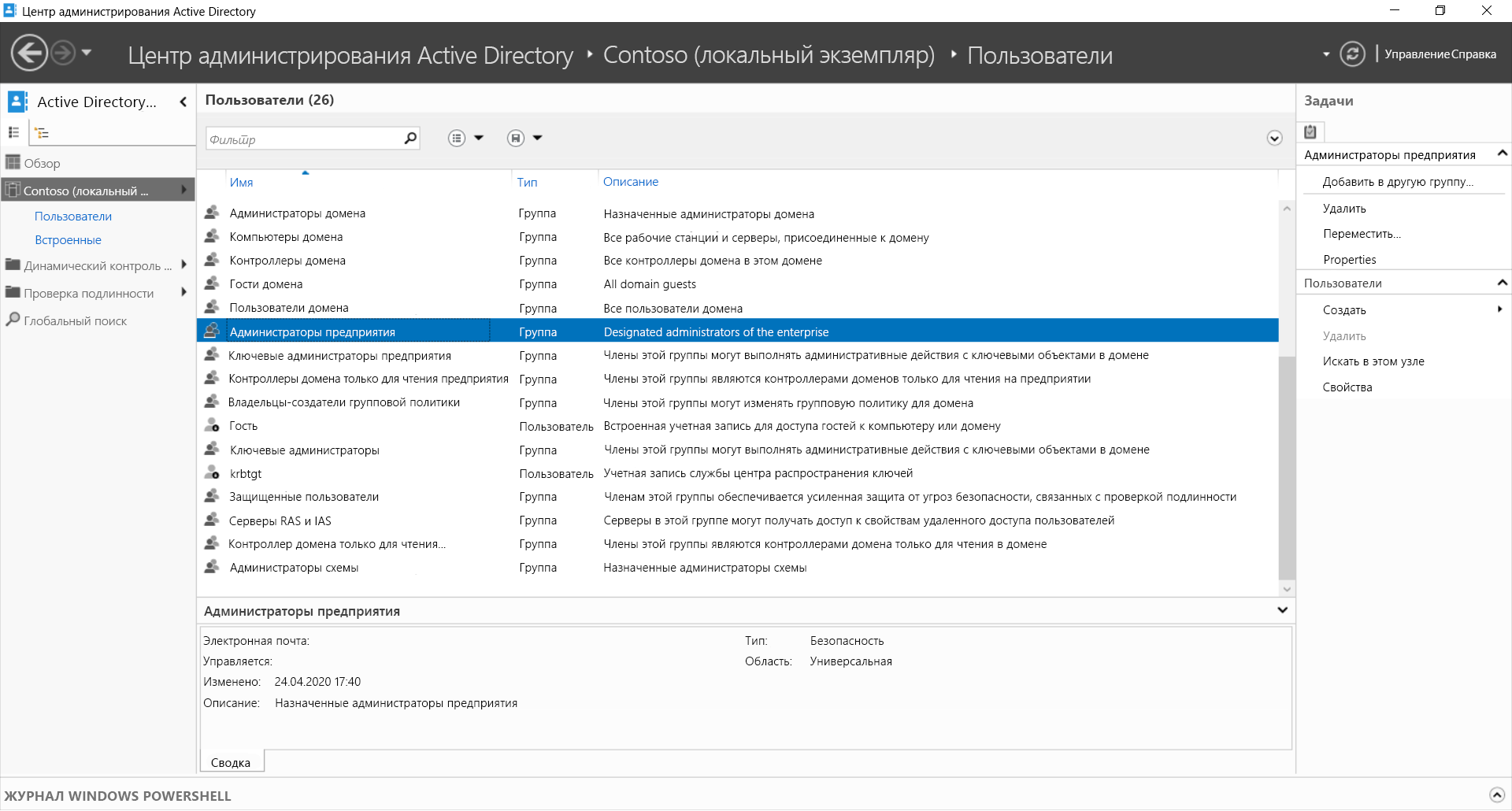The height and width of the screenshot is (811, 1512).
Task: Expand the Contoso node submenu arrow
Action: click(x=183, y=190)
